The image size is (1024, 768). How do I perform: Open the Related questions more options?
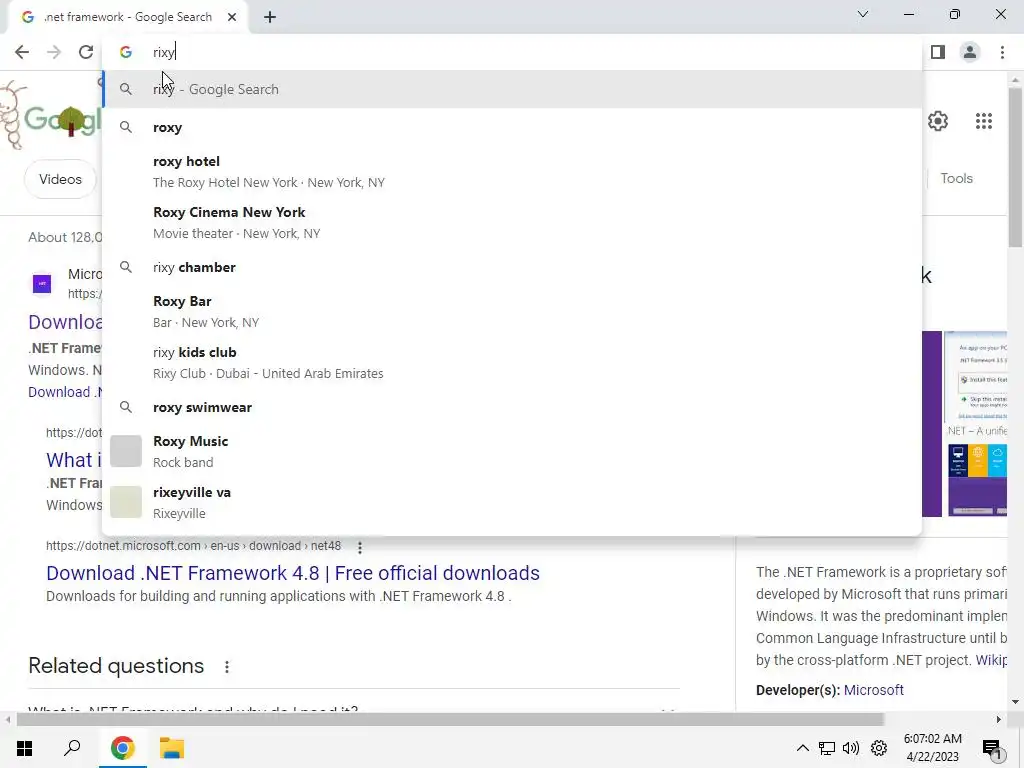(227, 667)
